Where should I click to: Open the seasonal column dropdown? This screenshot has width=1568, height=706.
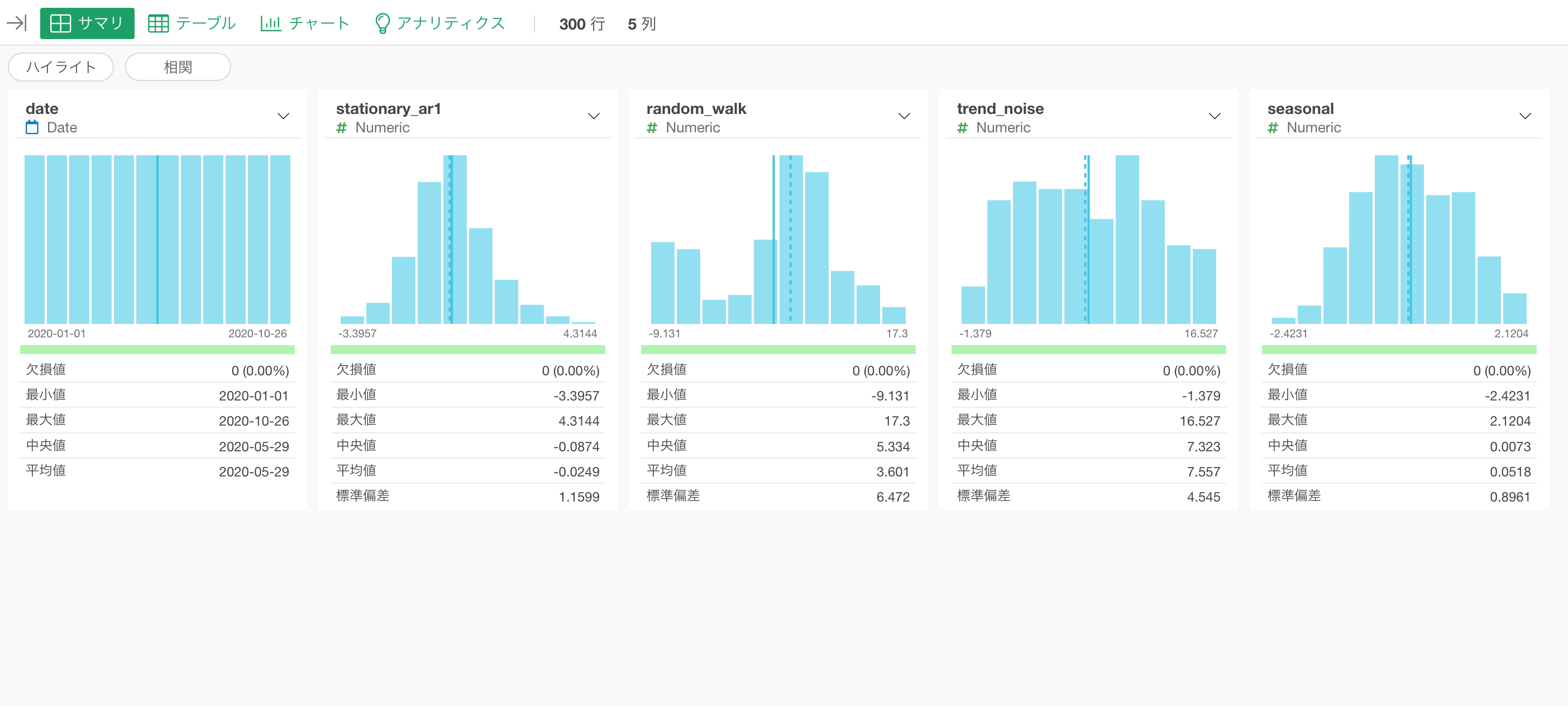(1525, 116)
